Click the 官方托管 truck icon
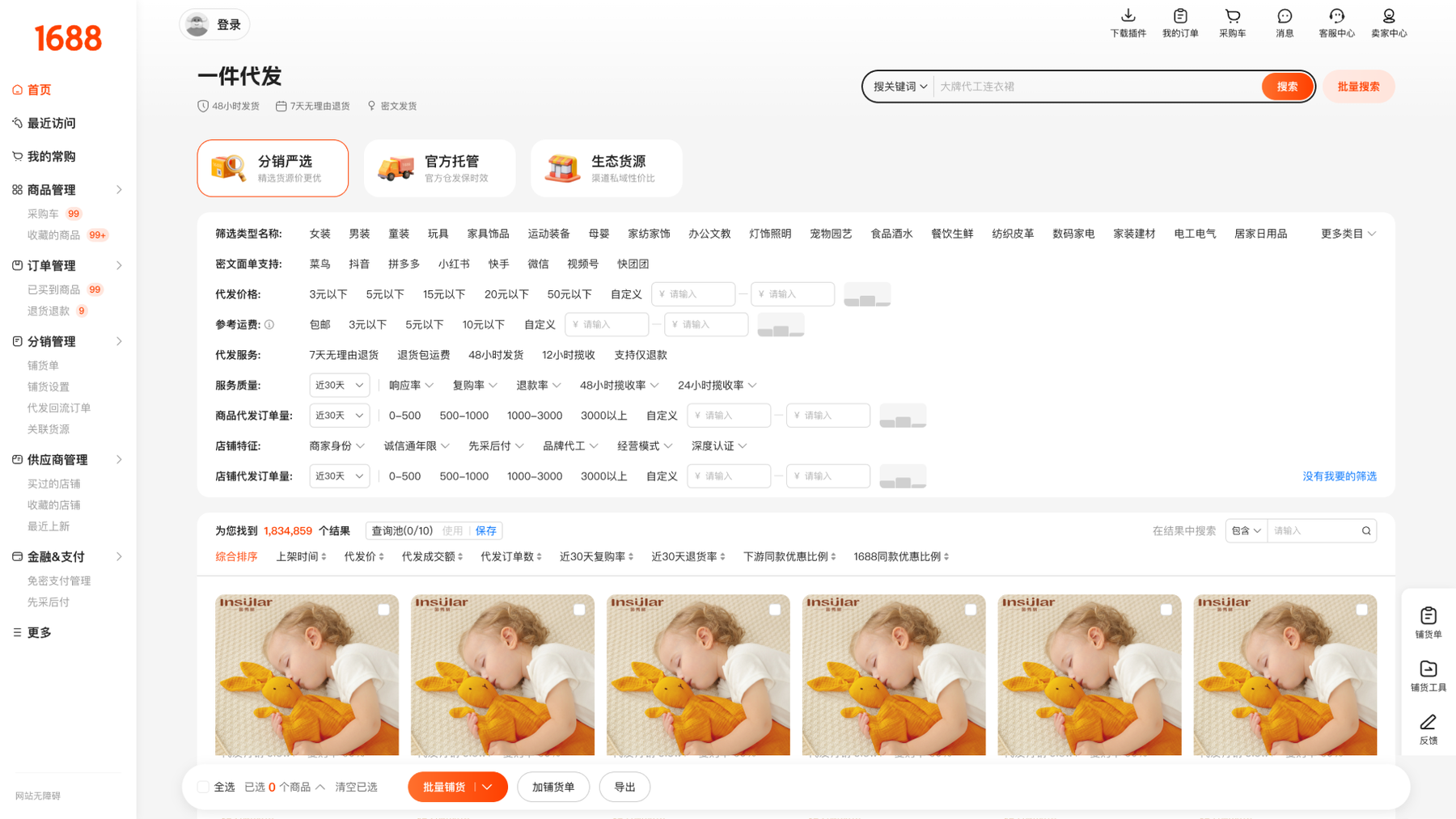 point(396,168)
